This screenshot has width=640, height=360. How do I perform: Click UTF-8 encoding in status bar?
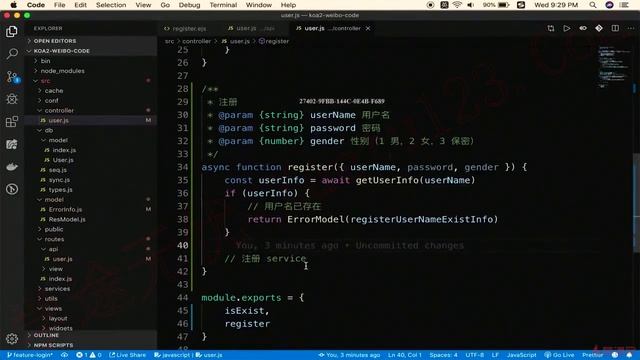click(x=474, y=355)
